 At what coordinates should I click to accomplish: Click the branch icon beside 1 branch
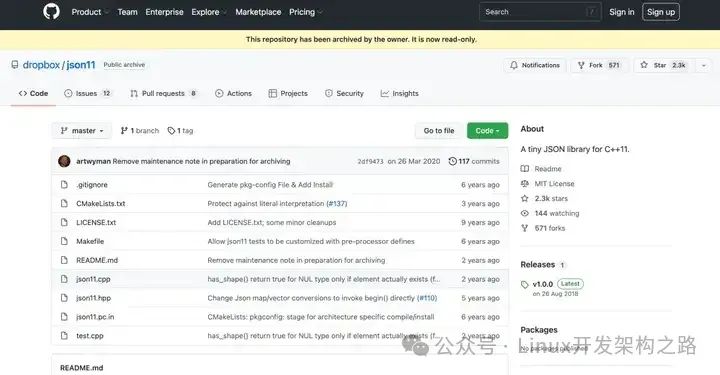pos(124,130)
